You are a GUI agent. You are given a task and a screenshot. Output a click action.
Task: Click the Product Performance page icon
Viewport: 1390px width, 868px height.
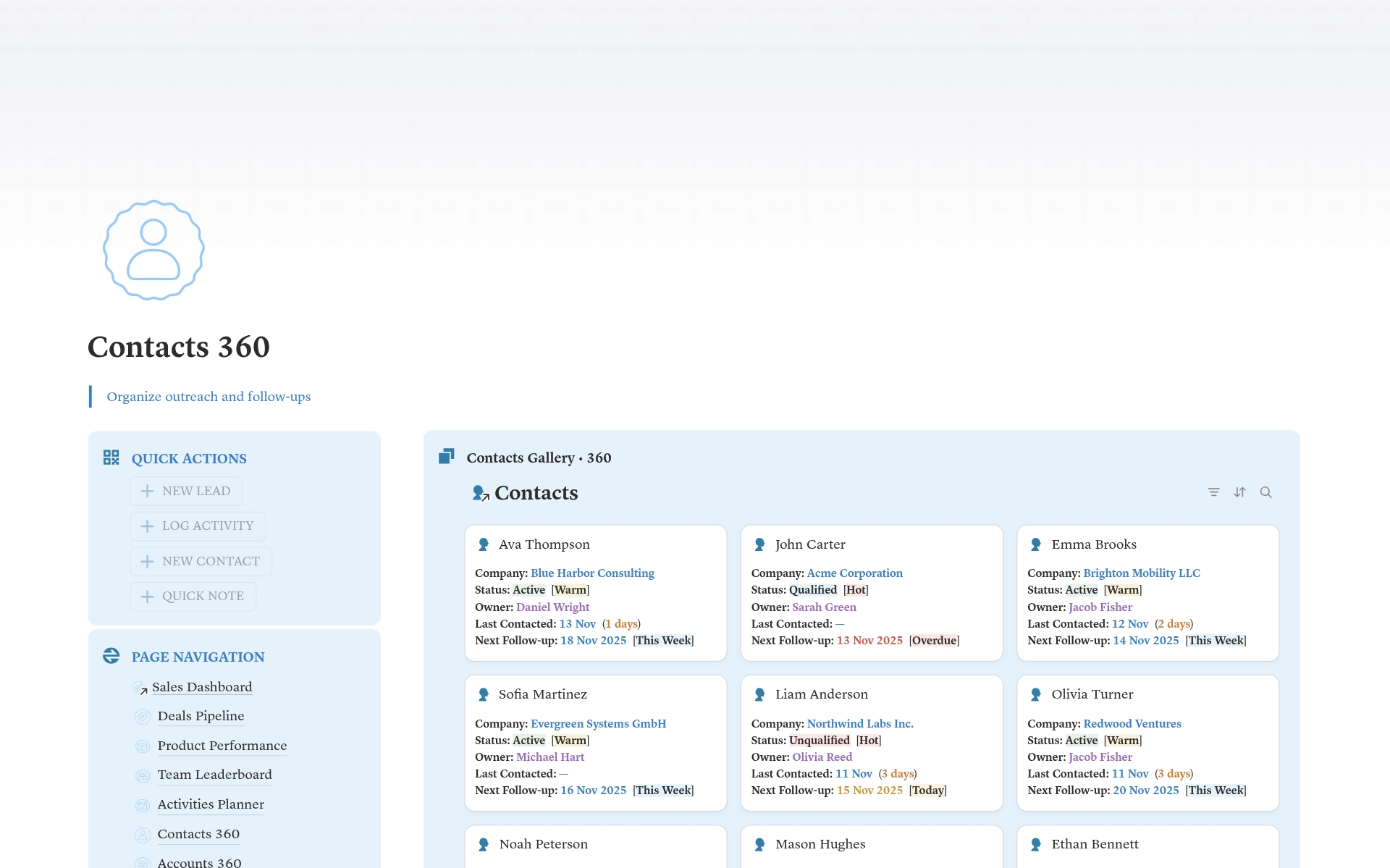[x=143, y=746]
